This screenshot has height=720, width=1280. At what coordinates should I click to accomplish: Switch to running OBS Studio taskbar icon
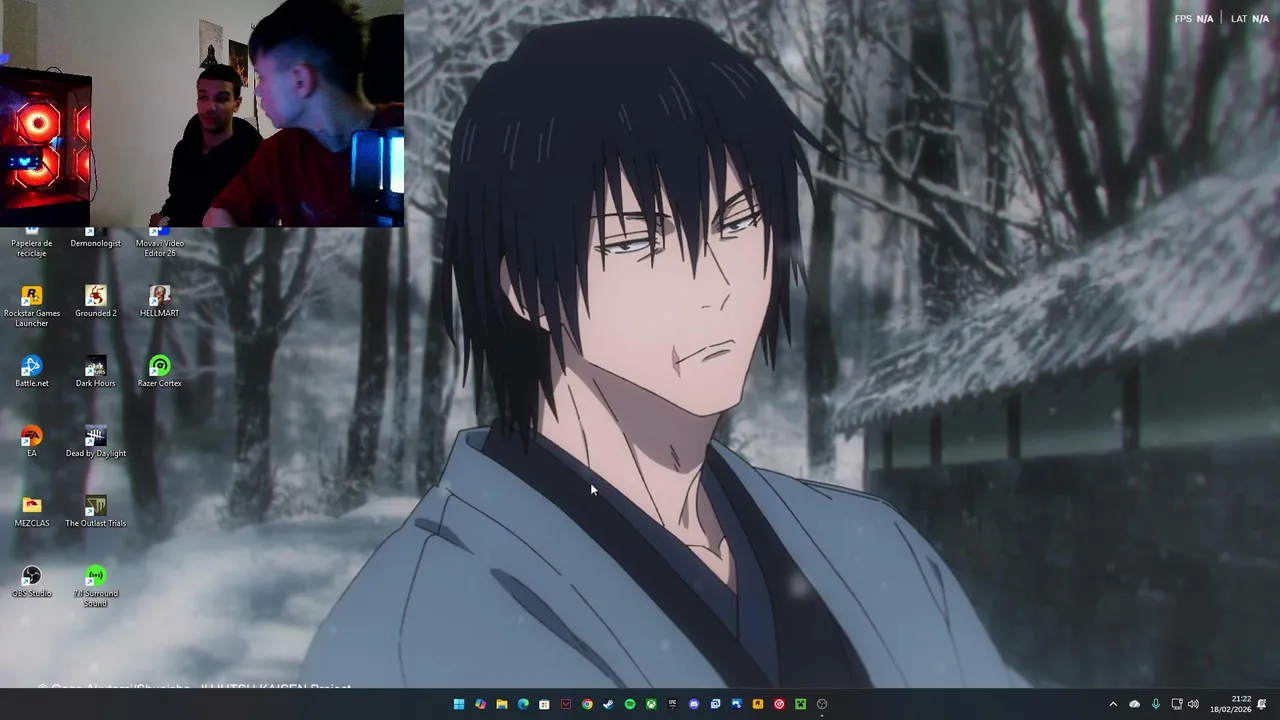coord(822,704)
